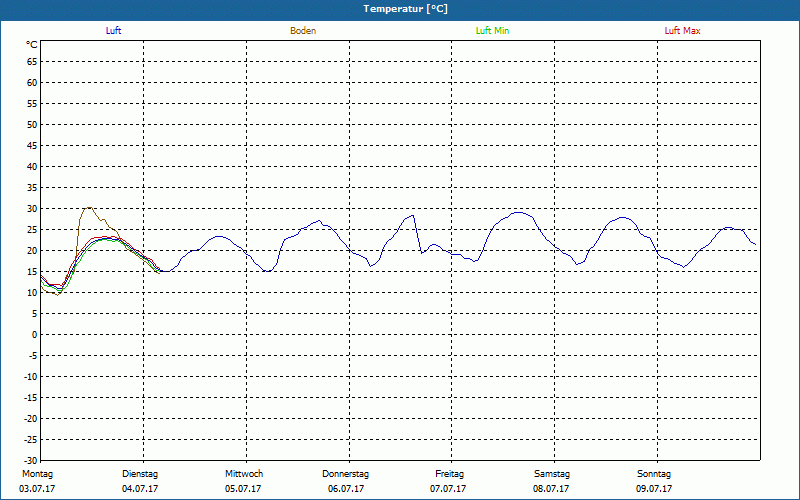This screenshot has width=800, height=500.
Task: Click the date '05.07.17'
Action: pos(243,489)
